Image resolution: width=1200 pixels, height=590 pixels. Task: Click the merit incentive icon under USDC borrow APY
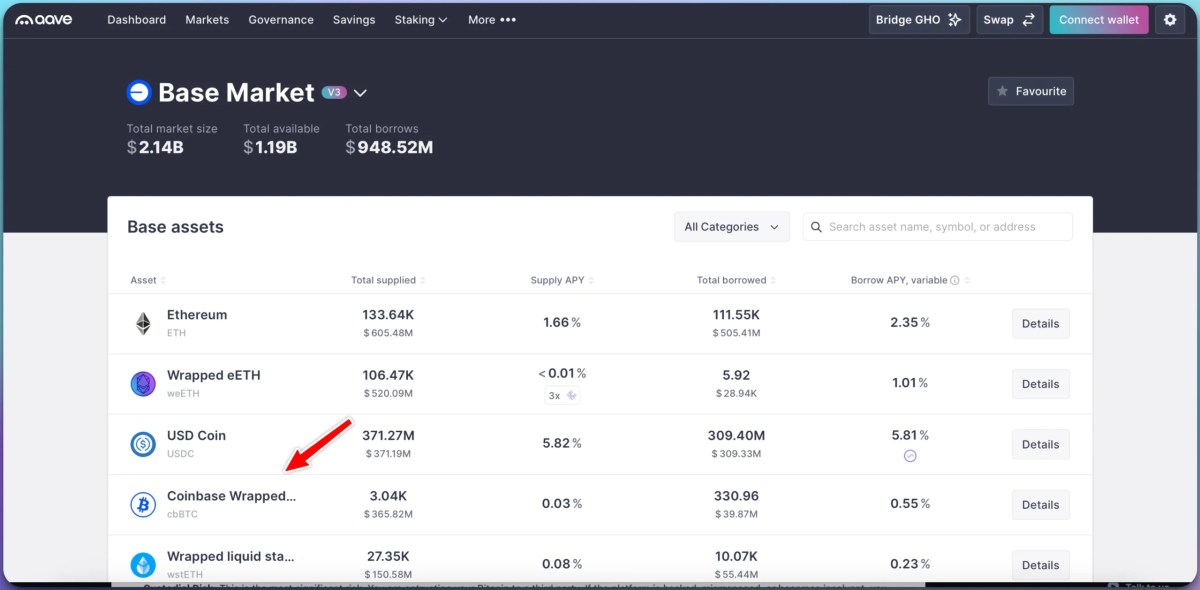pyautogui.click(x=910, y=456)
